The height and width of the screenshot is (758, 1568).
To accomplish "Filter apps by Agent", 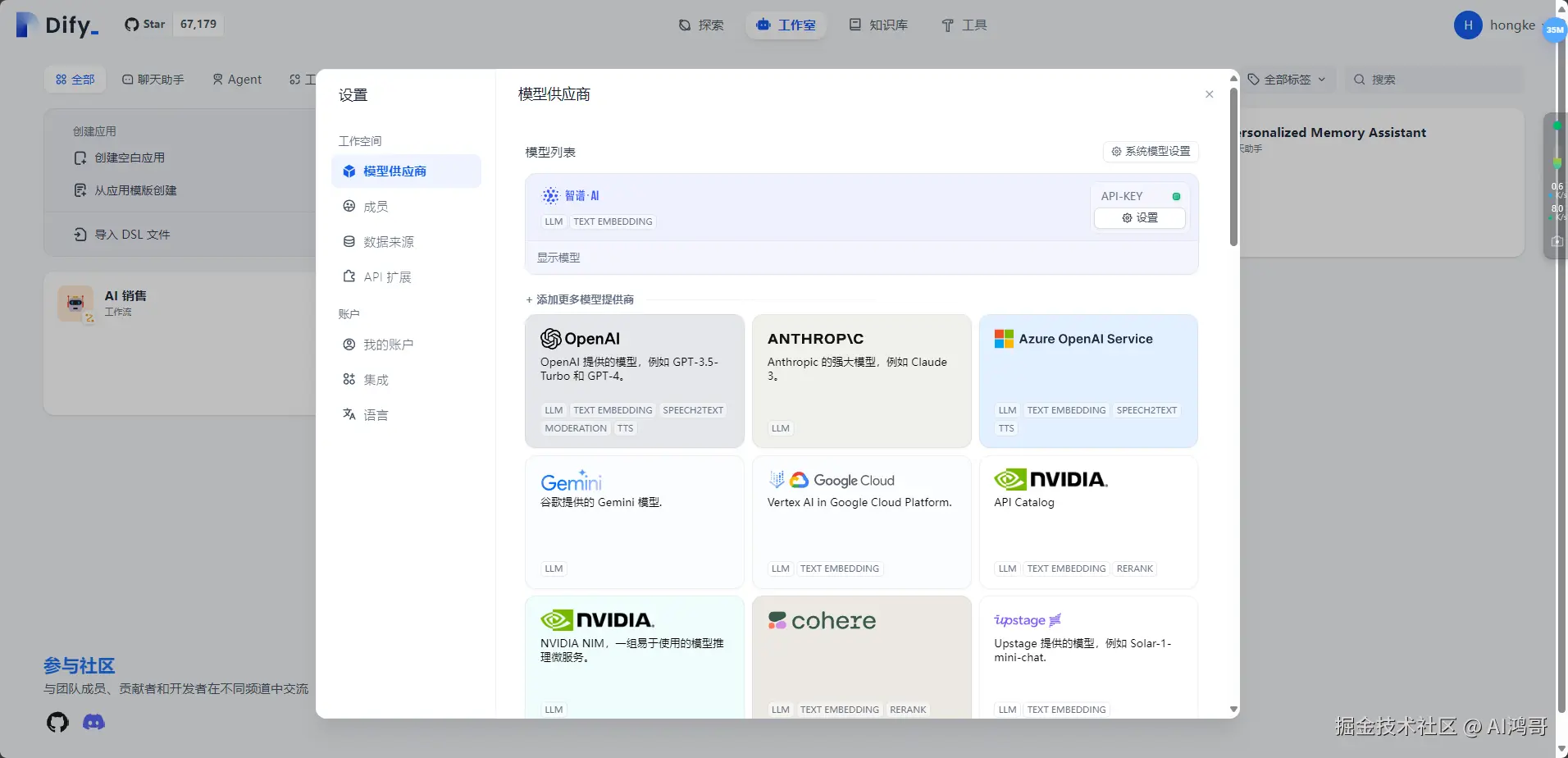I will tap(237, 80).
